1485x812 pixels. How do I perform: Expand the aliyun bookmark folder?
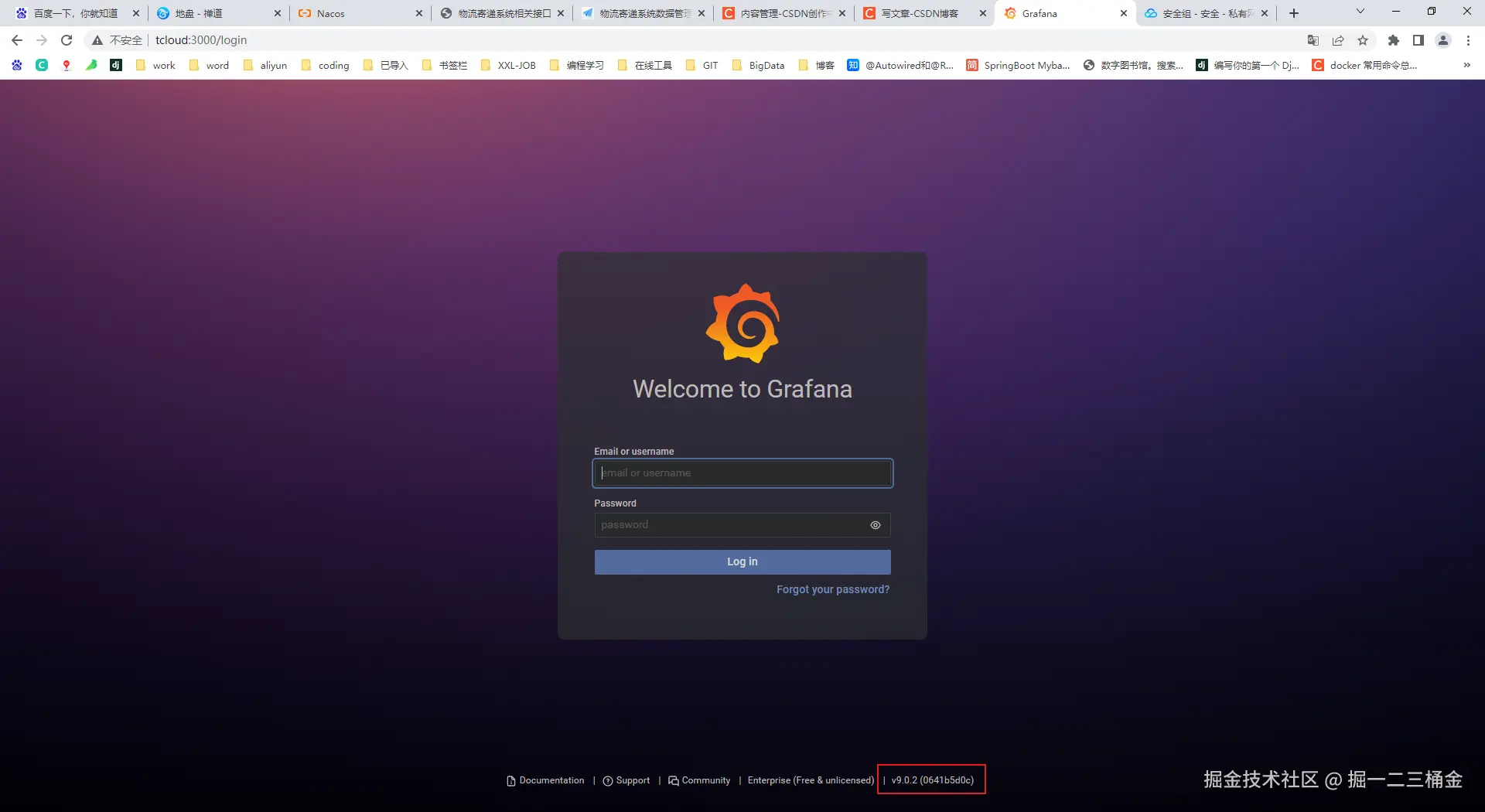point(265,66)
